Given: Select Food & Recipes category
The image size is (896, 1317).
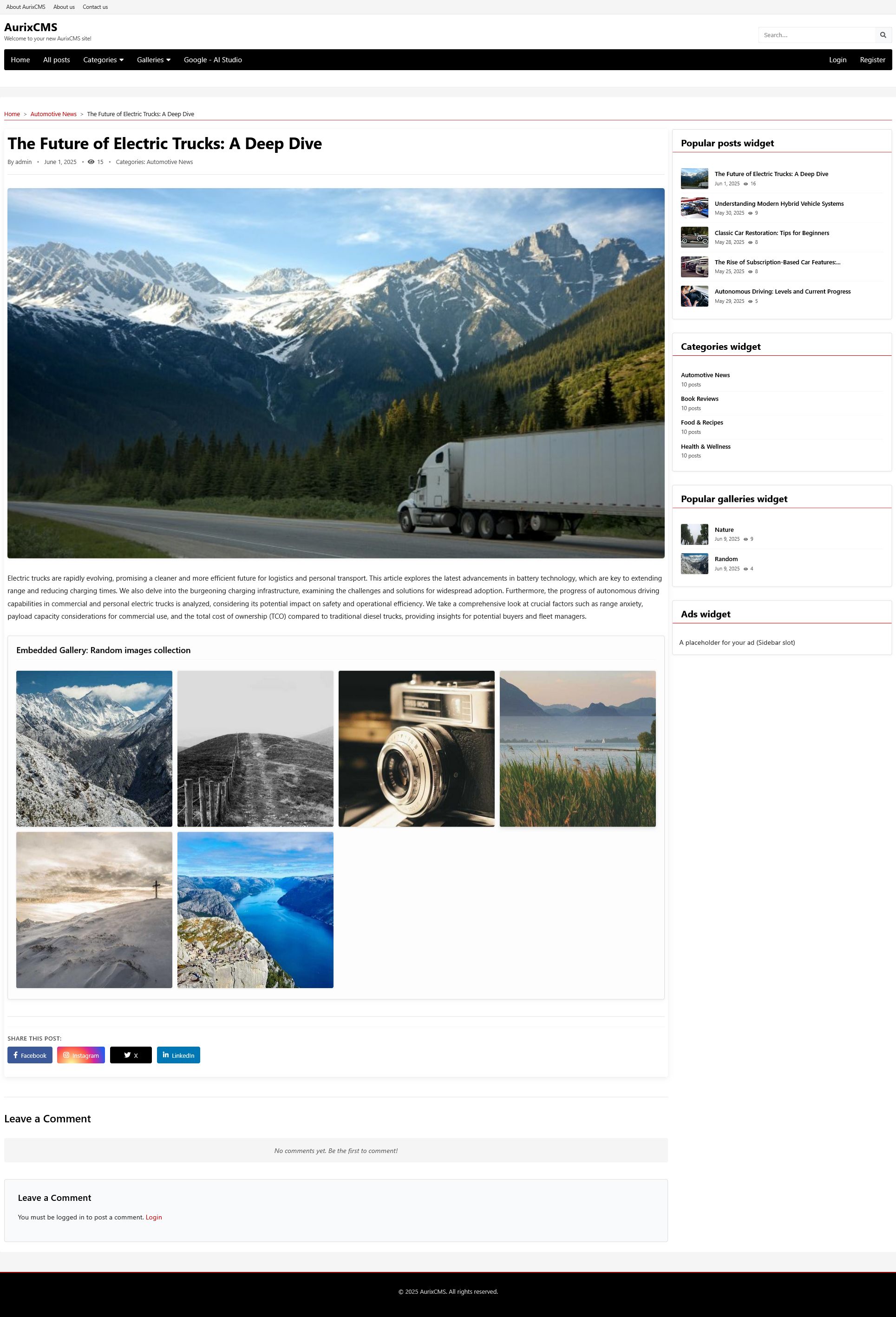Looking at the screenshot, I should click(x=702, y=423).
